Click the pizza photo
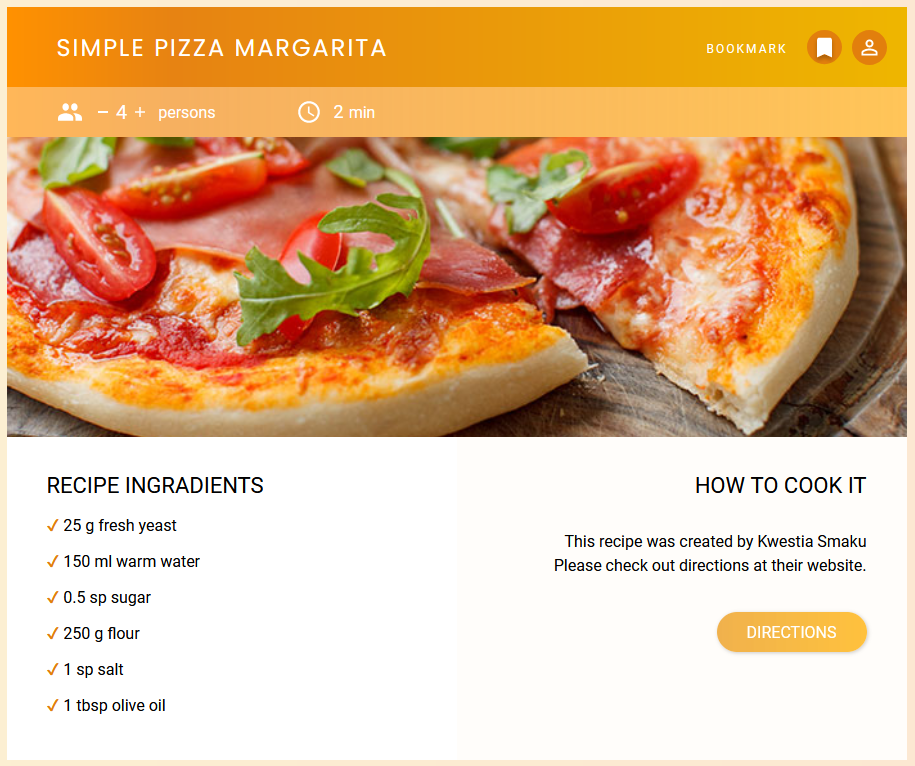 point(457,285)
